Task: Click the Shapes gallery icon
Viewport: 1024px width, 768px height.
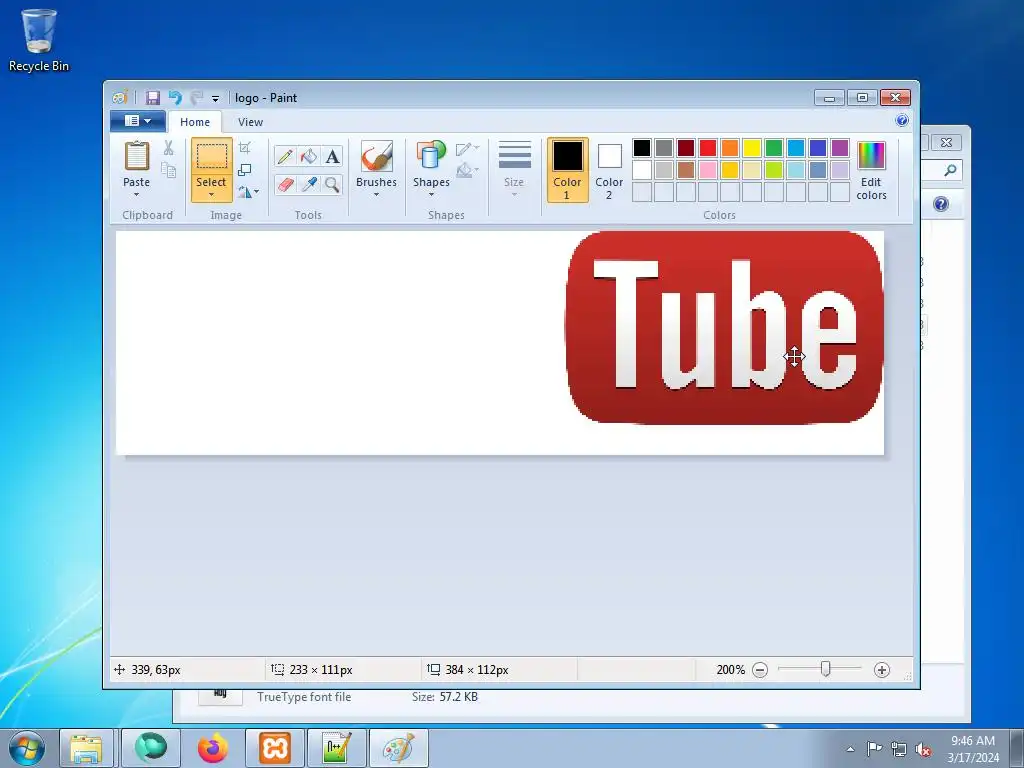Action: click(431, 157)
